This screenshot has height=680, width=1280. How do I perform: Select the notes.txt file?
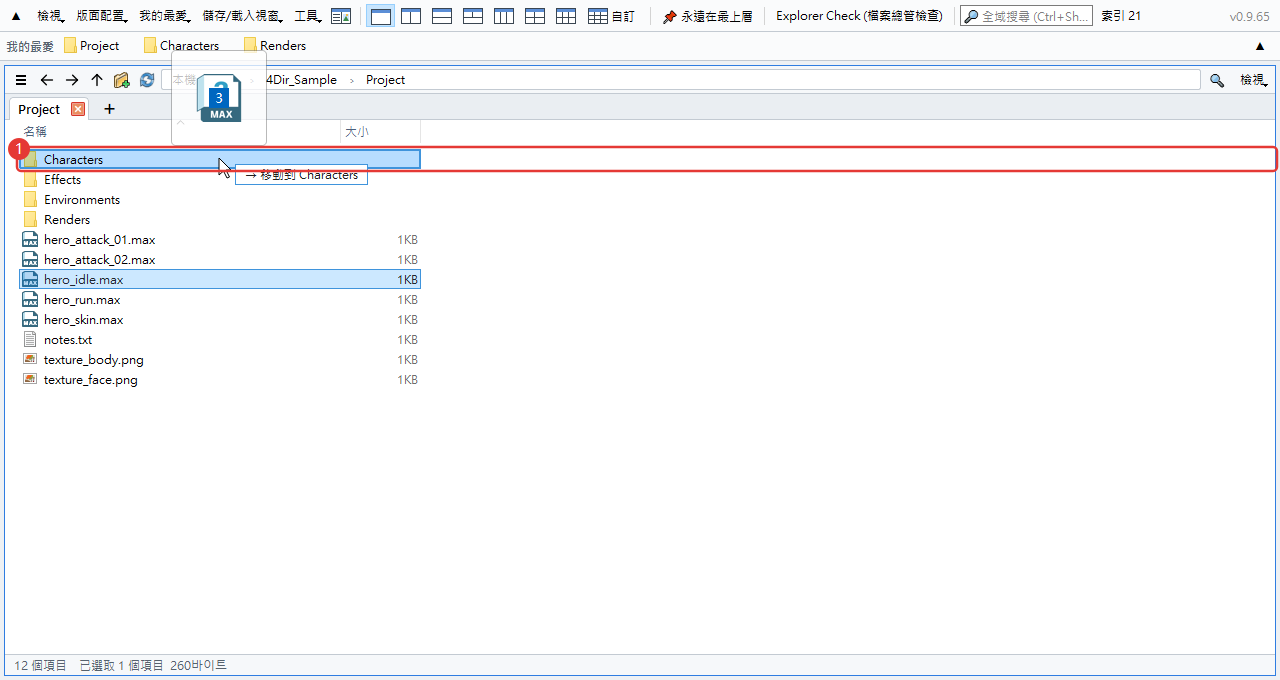[220, 340]
